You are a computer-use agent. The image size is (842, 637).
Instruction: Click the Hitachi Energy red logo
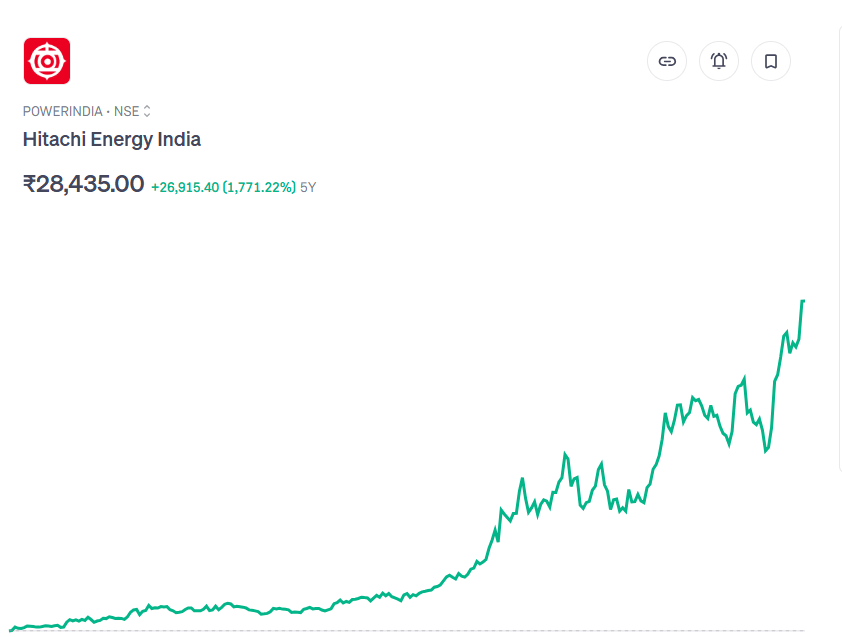tap(46, 61)
